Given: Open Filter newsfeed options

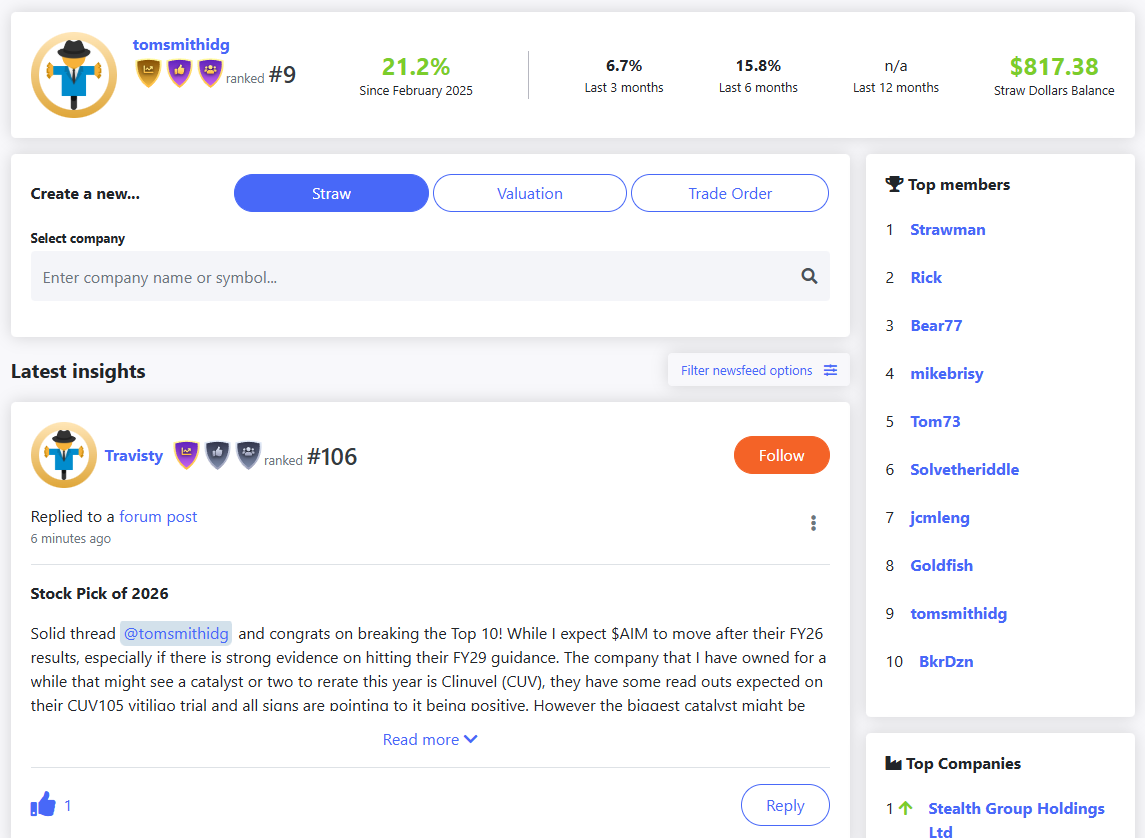Looking at the screenshot, I should click(x=759, y=370).
